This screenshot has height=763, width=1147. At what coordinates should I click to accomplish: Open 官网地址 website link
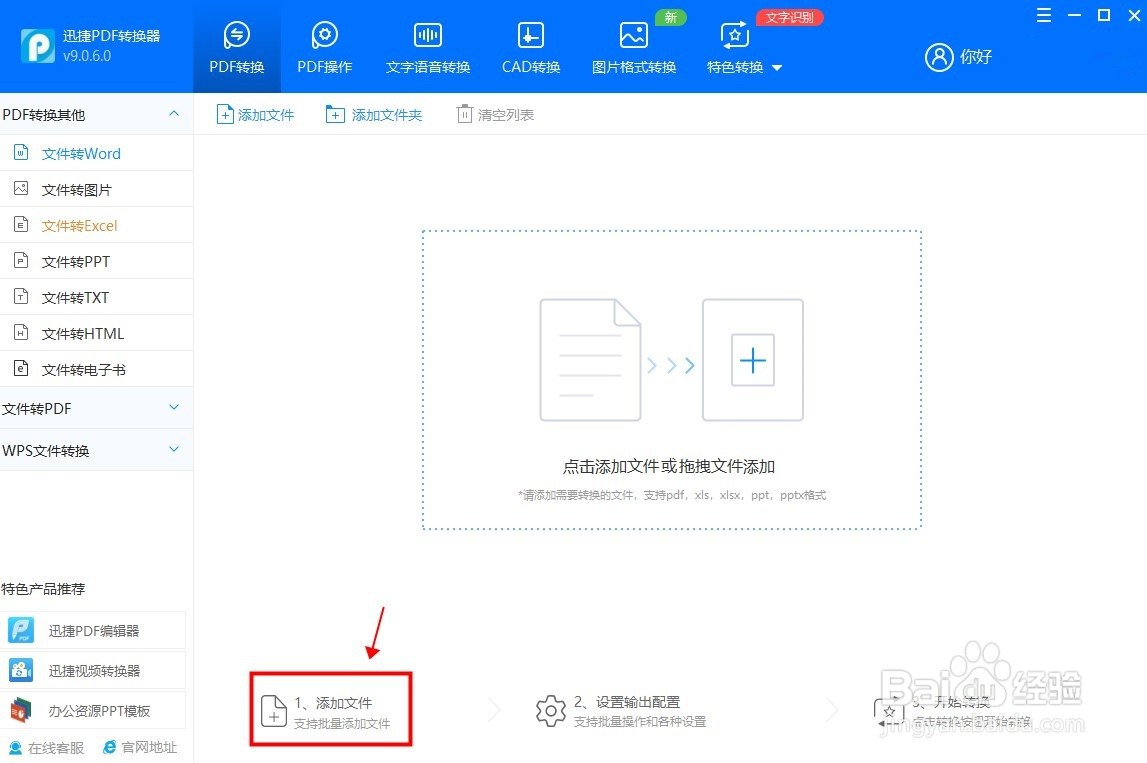pos(140,748)
